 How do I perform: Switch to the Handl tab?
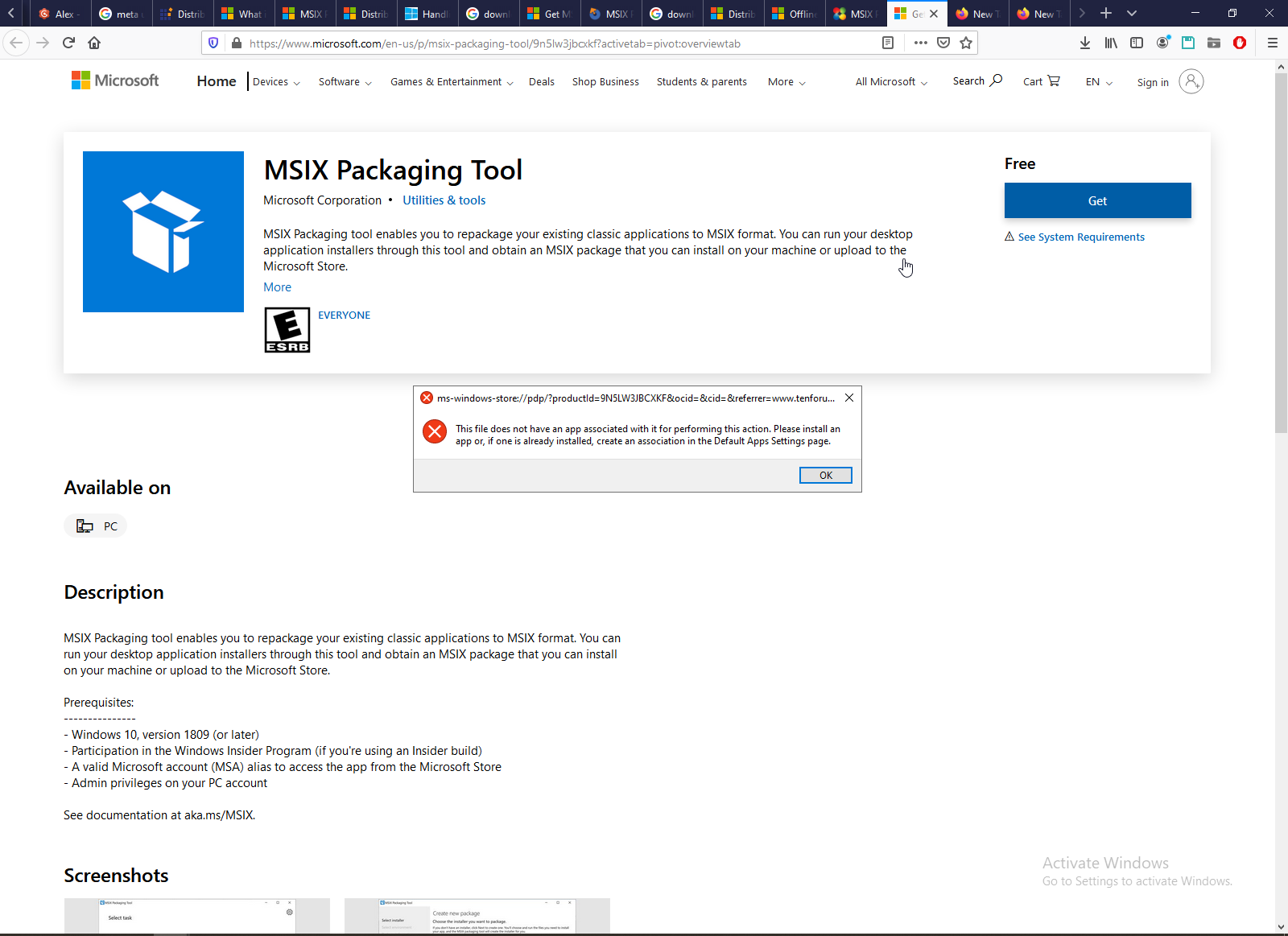click(427, 14)
